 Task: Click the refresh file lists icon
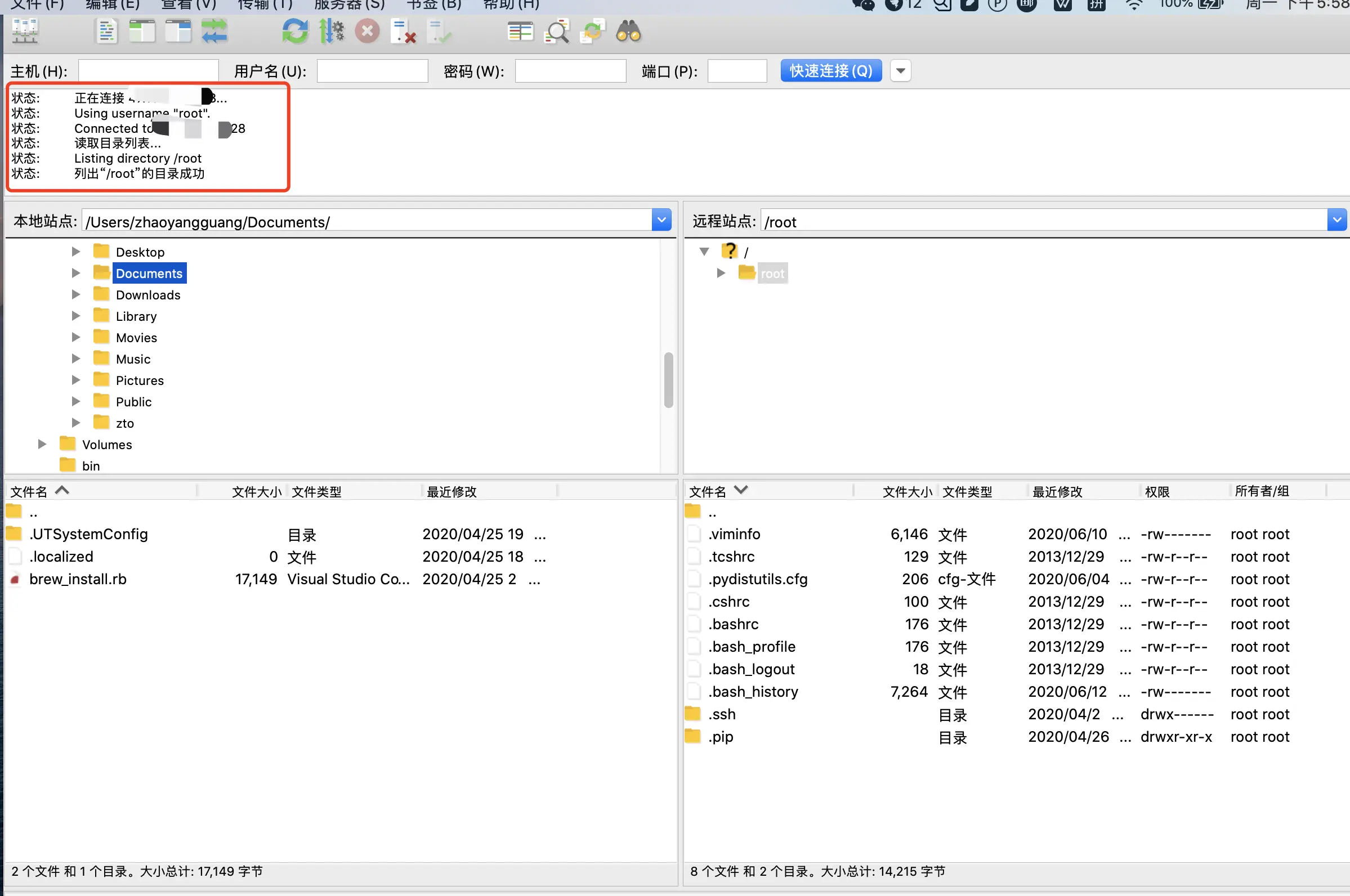click(x=295, y=32)
